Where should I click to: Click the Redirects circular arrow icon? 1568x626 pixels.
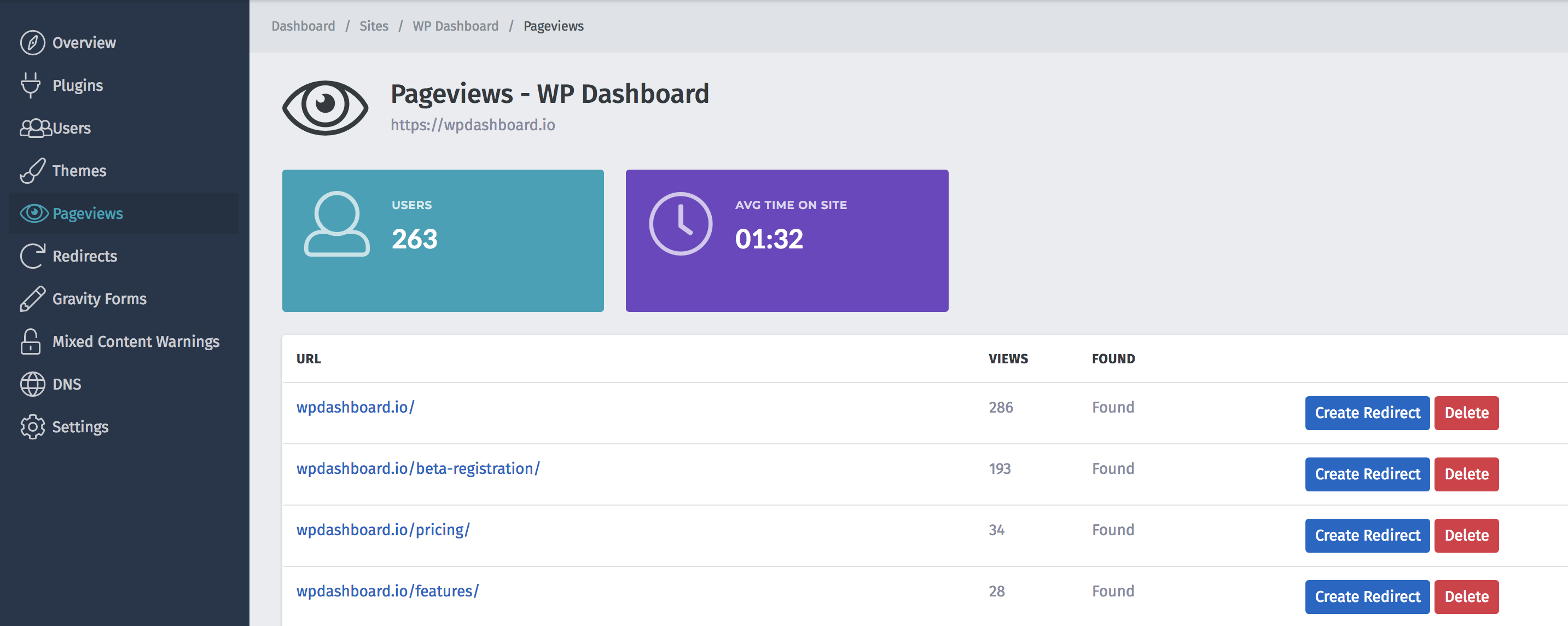[32, 256]
